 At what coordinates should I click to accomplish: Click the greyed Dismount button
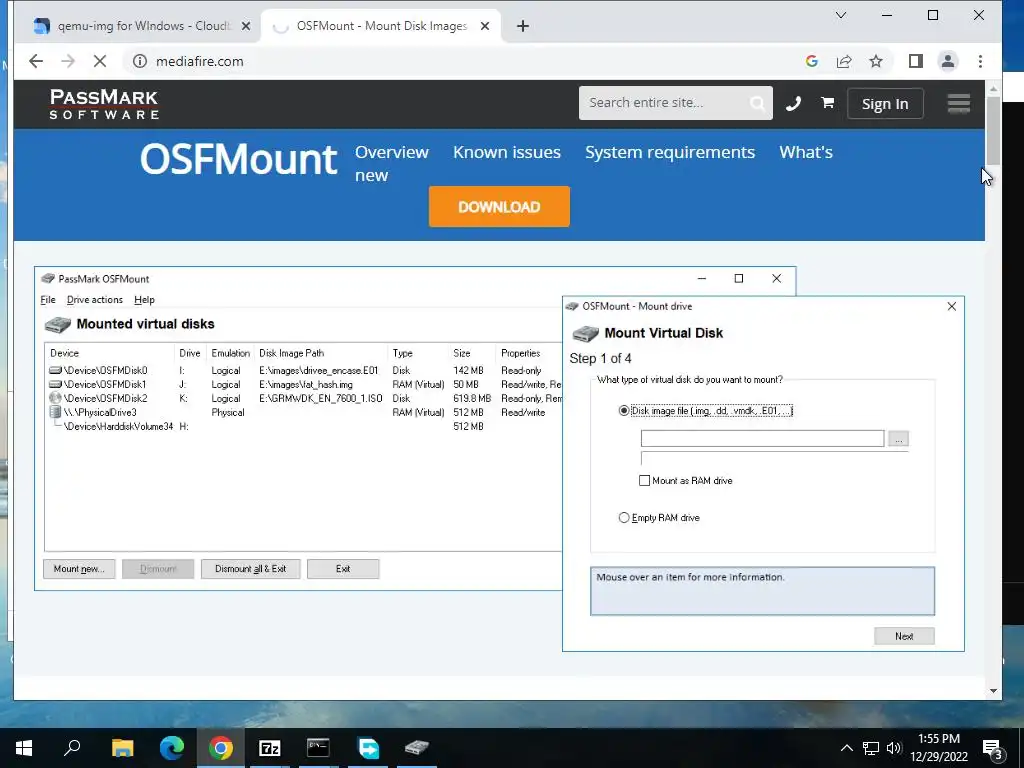pos(158,569)
